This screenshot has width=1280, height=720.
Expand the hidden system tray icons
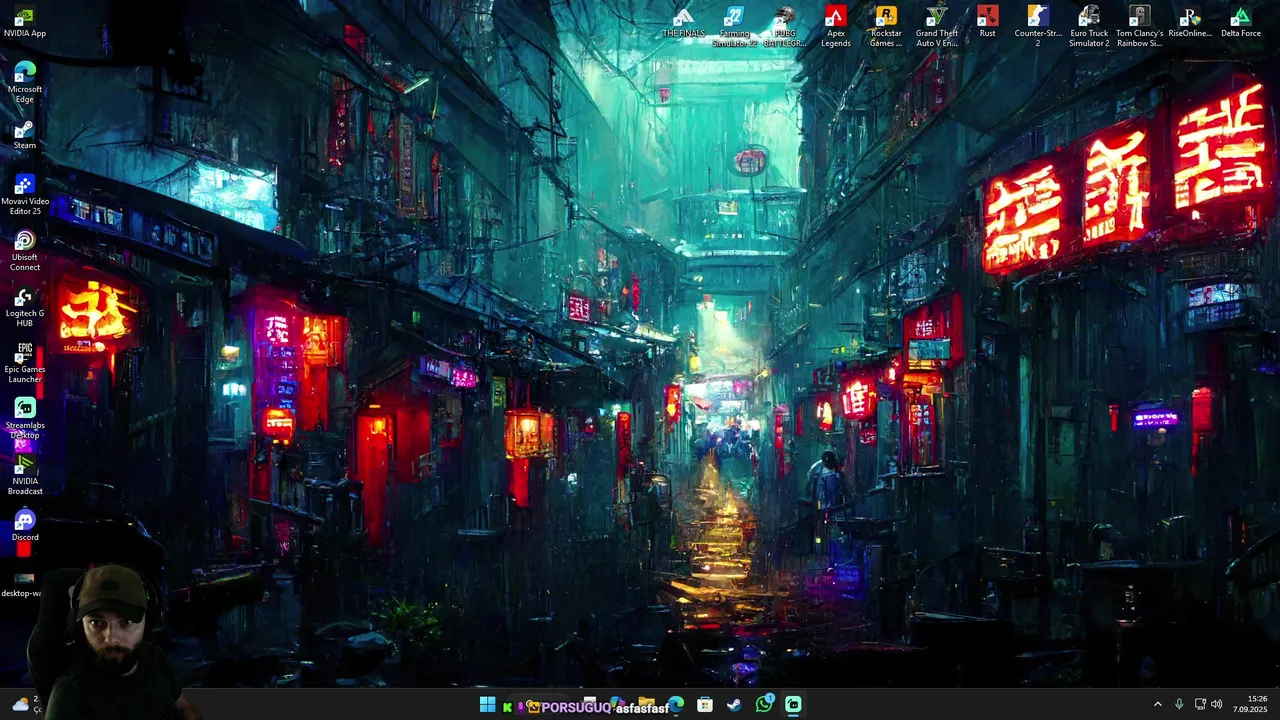click(x=1158, y=705)
